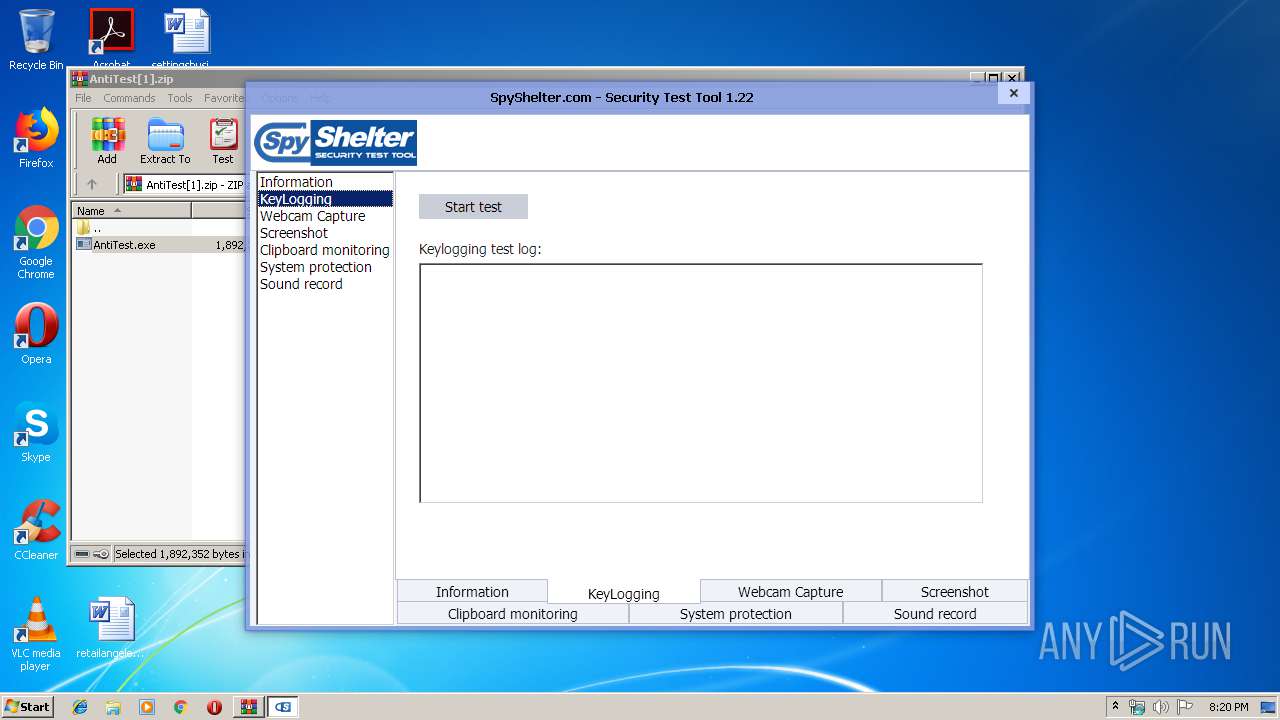The image size is (1280, 720).
Task: Select Sound record in the left list
Action: (x=325, y=284)
